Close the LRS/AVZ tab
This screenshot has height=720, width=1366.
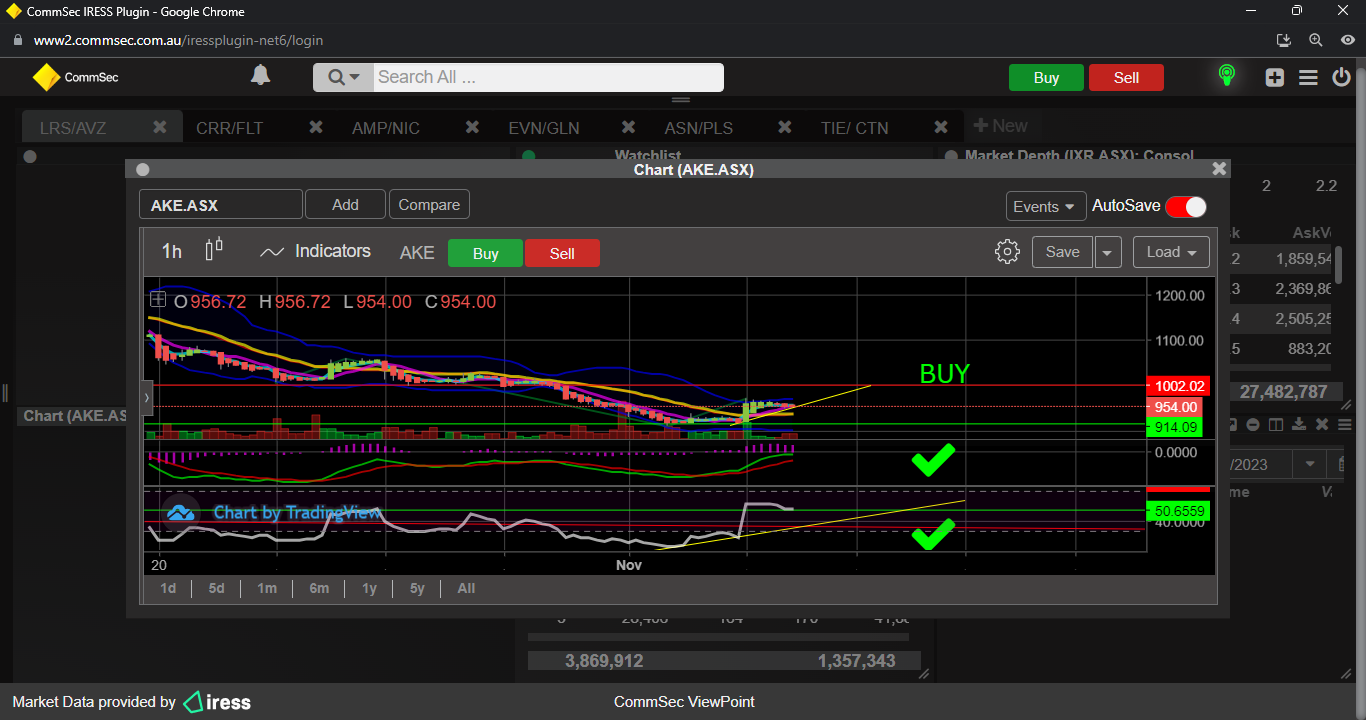pos(160,127)
